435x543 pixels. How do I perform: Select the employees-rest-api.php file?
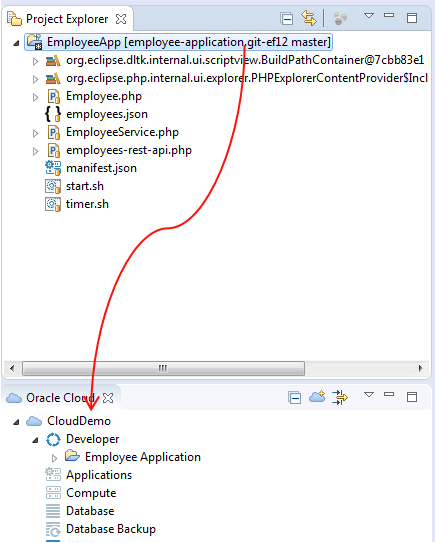pos(129,150)
